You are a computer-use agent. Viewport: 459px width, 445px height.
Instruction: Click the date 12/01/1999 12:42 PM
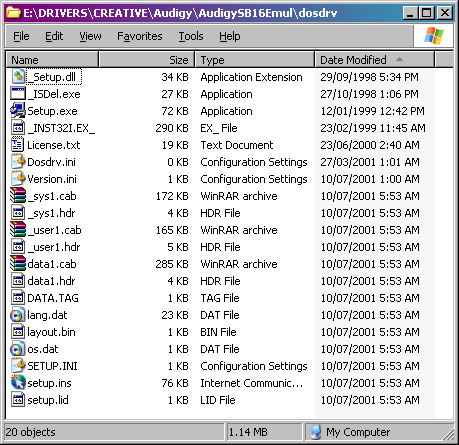[x=373, y=111]
